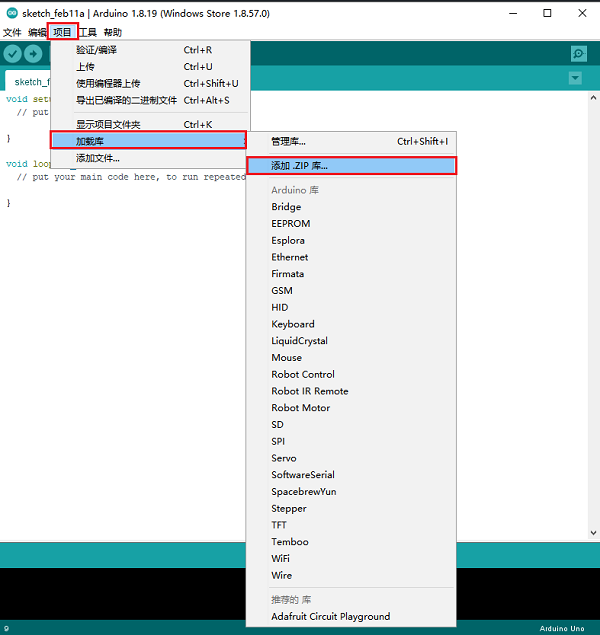Include the Robot Motor library
The height and width of the screenshot is (635, 600).
click(351, 408)
